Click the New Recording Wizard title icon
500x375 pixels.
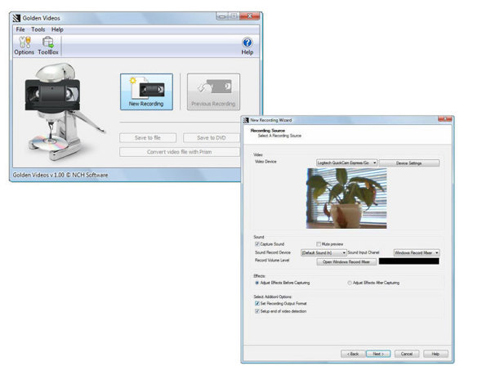click(246, 120)
